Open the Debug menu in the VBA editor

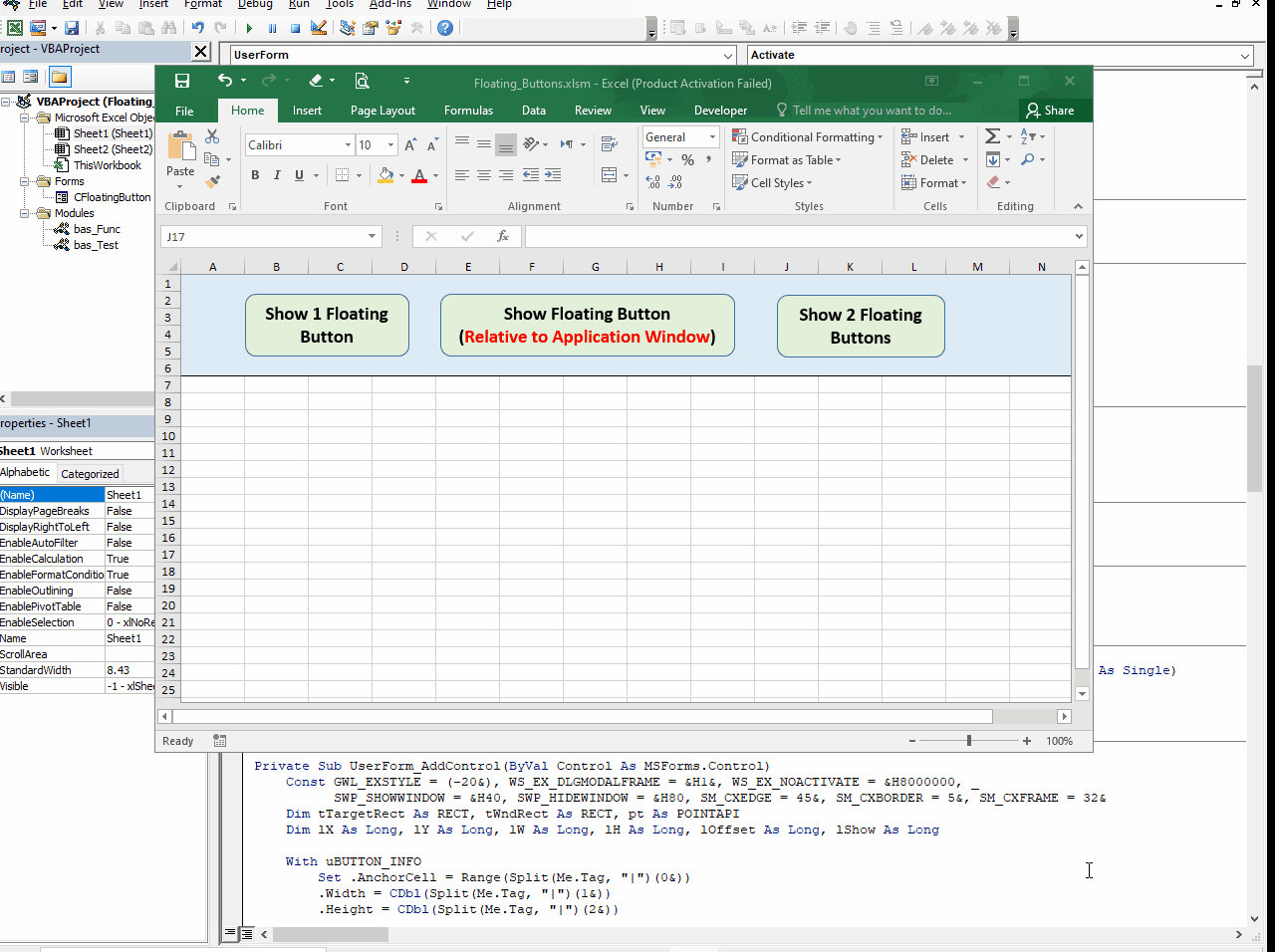click(x=254, y=5)
